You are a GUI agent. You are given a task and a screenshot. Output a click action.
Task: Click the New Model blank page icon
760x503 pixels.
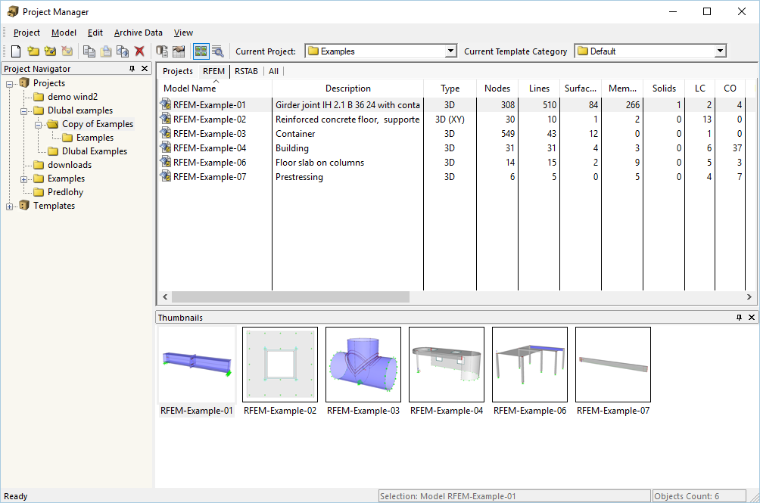[16, 51]
